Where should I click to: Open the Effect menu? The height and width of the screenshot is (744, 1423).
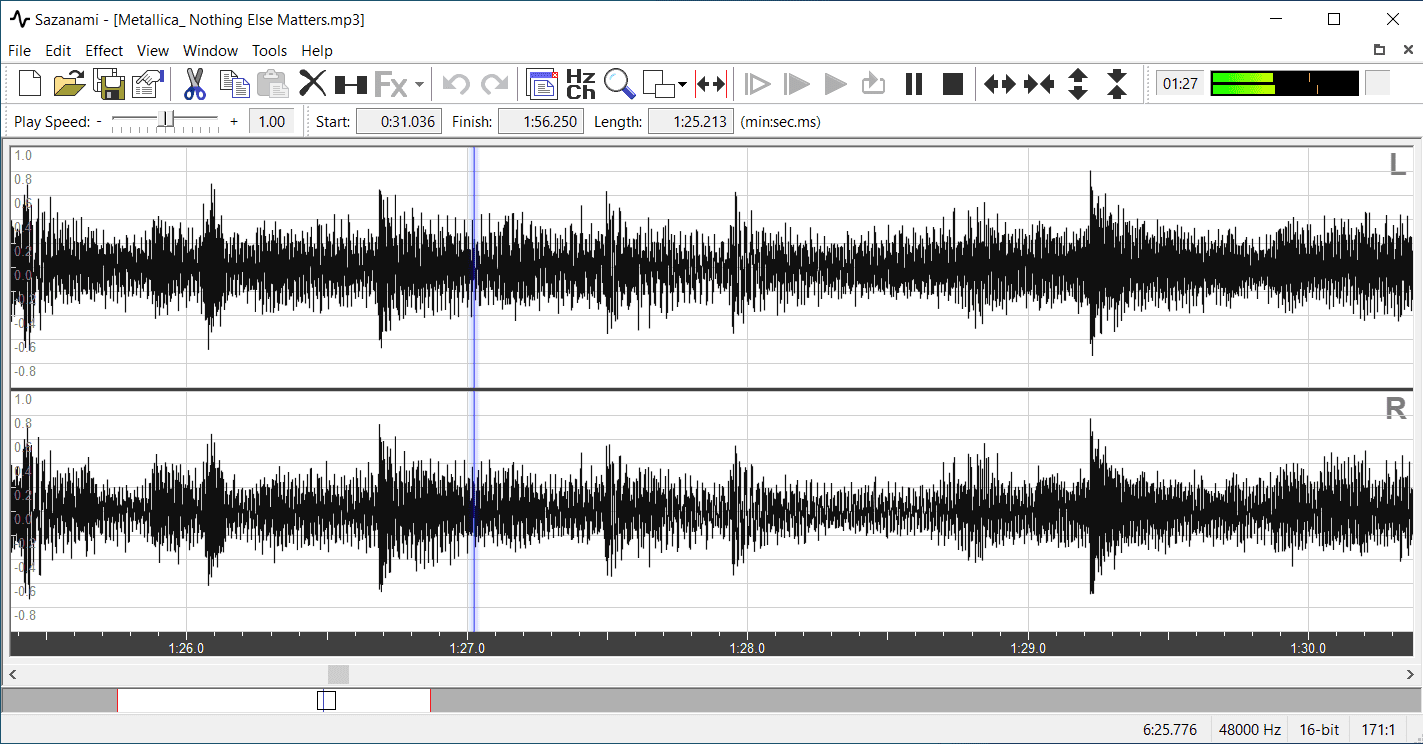tap(104, 51)
